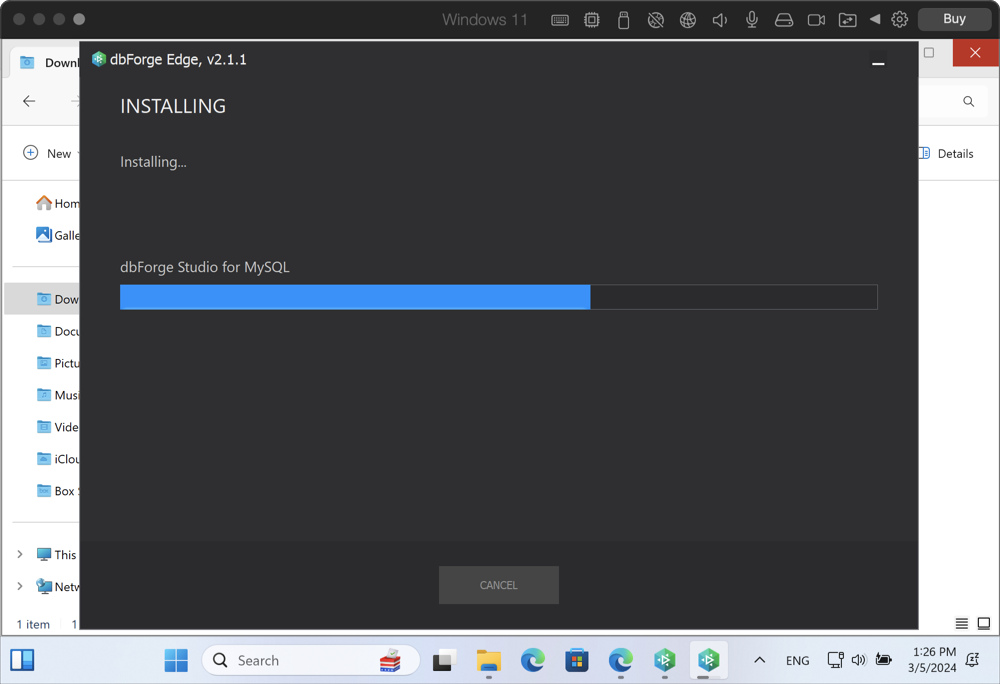Click the Buy button in Parallels

(954, 19)
